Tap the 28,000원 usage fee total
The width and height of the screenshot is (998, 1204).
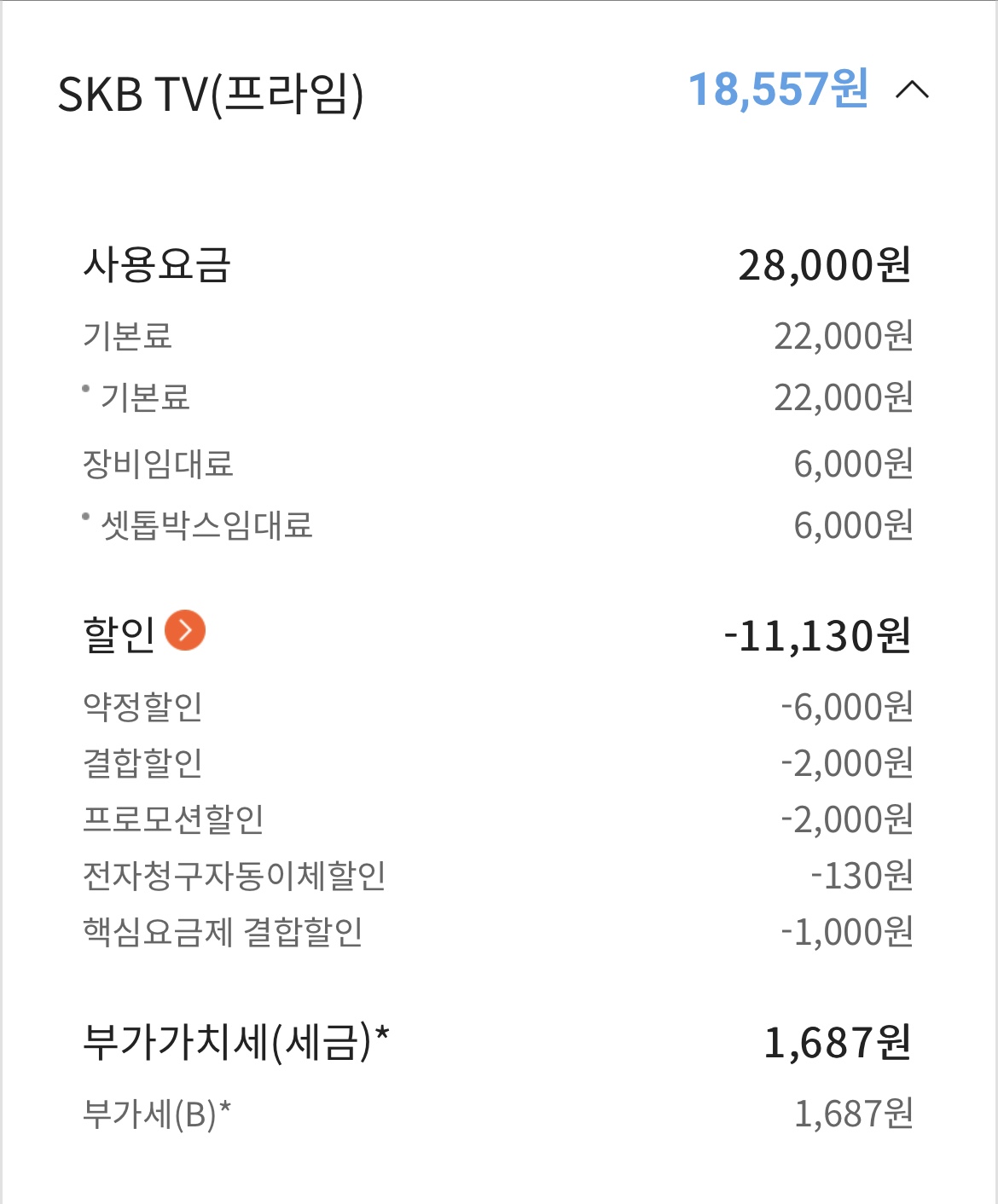click(x=825, y=265)
